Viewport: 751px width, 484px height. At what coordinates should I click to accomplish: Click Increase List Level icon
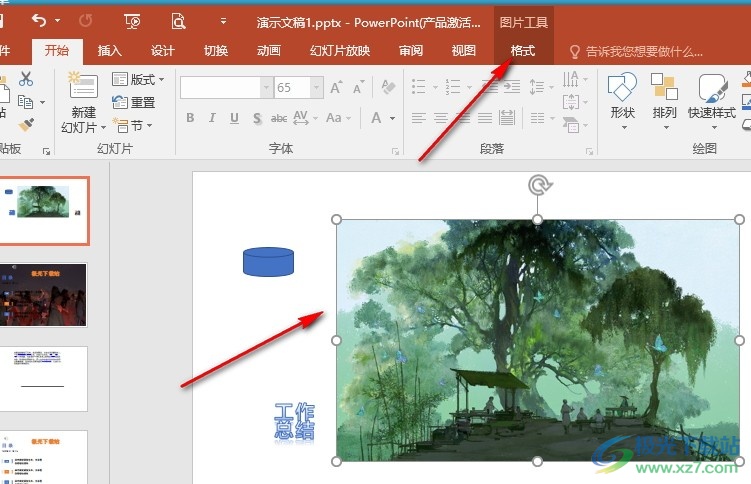click(x=512, y=87)
